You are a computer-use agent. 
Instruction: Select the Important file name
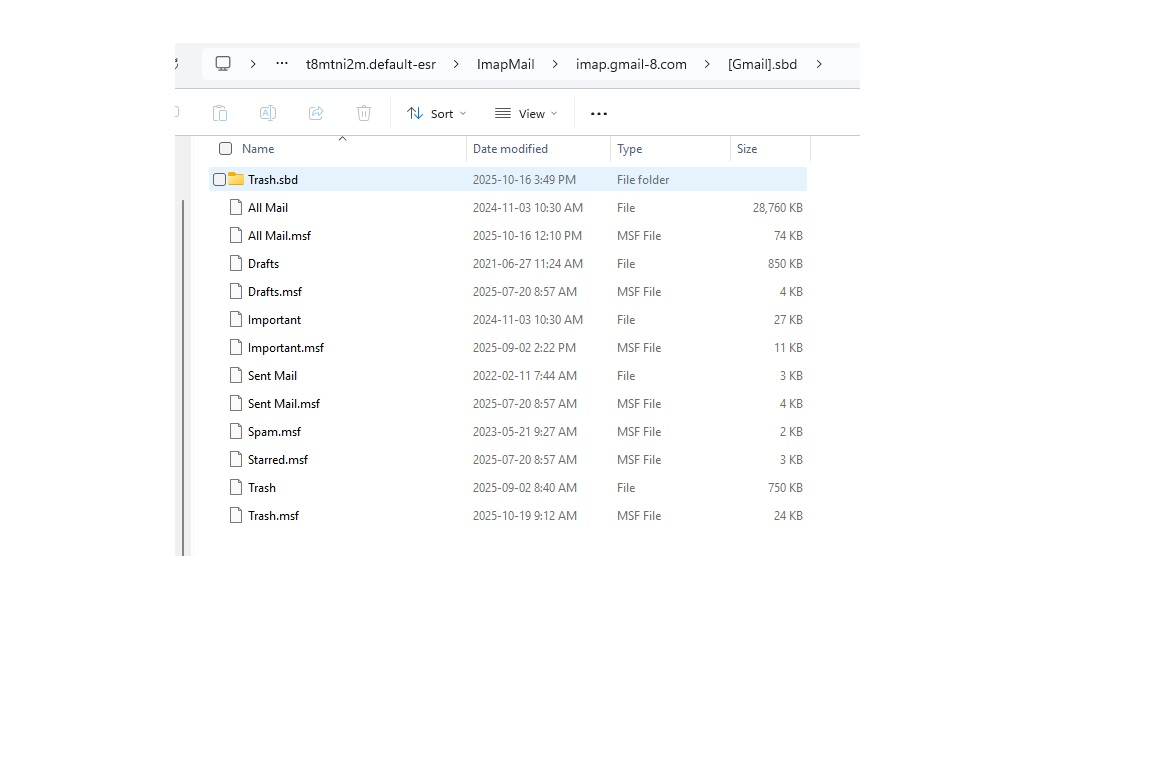pos(274,320)
